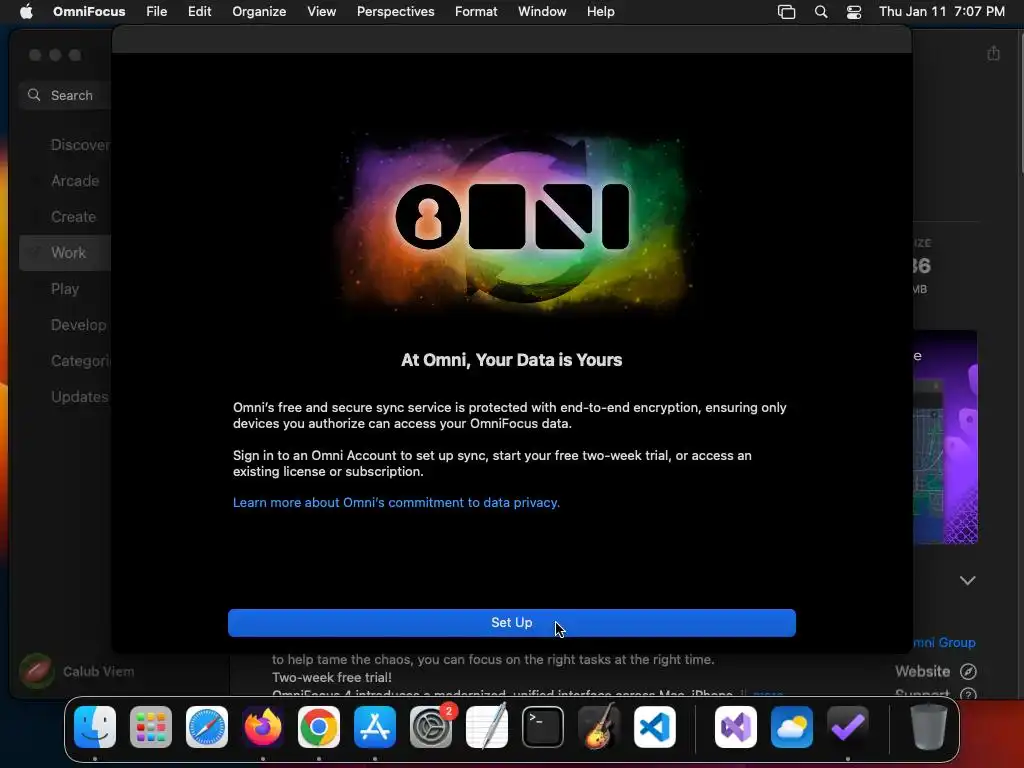Click the App Store search field
Screen dimensions: 1024x768
tap(65, 95)
